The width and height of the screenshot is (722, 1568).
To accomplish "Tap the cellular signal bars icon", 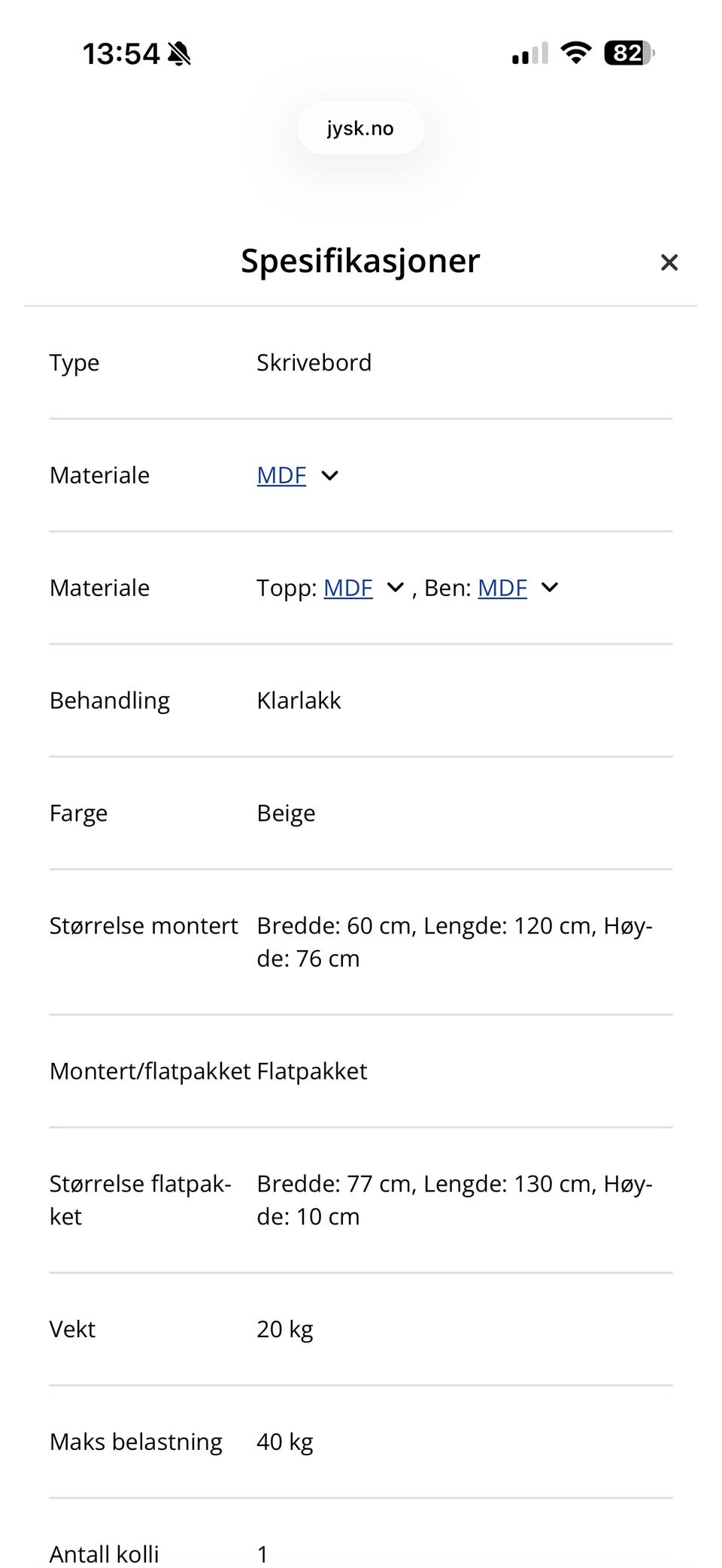I will [530, 53].
